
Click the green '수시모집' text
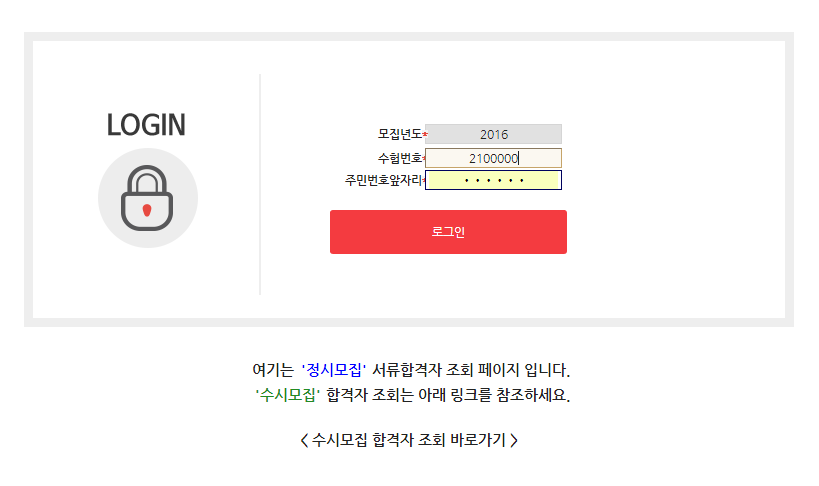[x=288, y=394]
